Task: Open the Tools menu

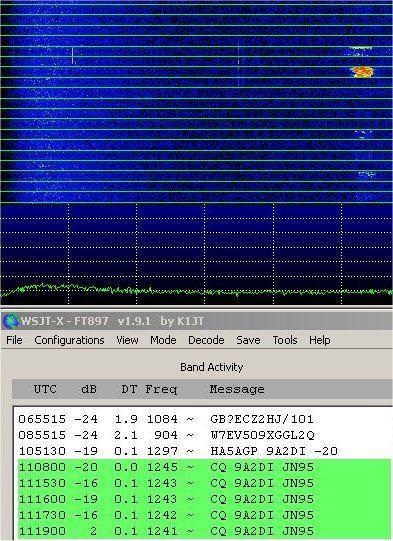Action: pyautogui.click(x=285, y=340)
